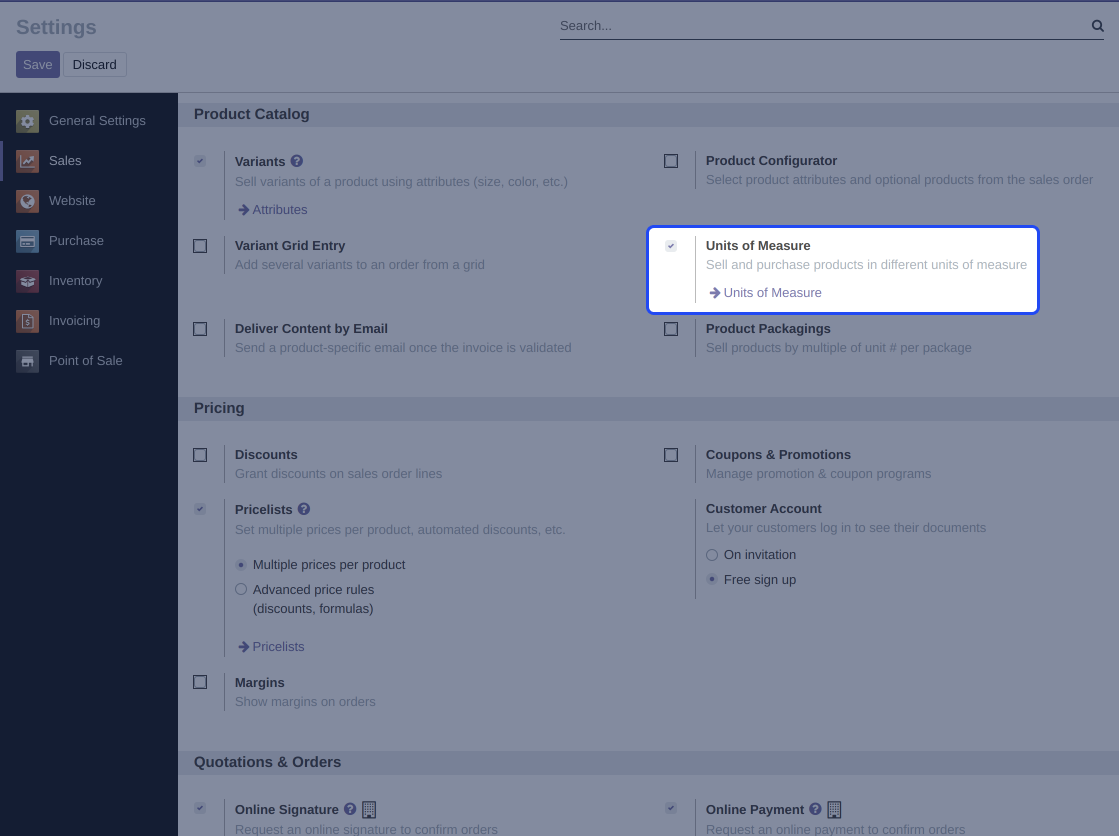
Task: Enable the Product Configurator checkbox
Action: [x=671, y=161]
